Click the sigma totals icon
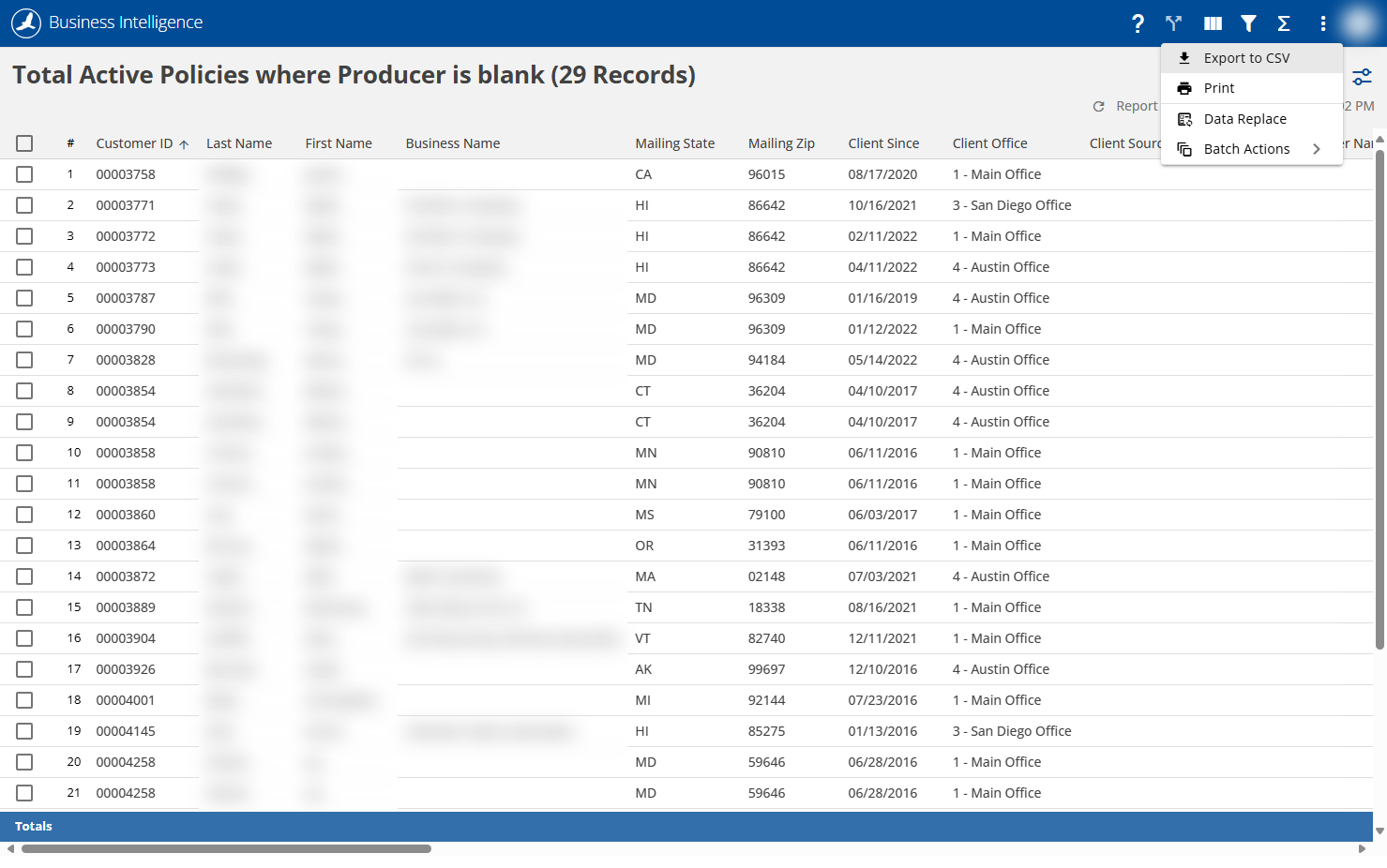Image resolution: width=1387 pixels, height=868 pixels. (1284, 23)
